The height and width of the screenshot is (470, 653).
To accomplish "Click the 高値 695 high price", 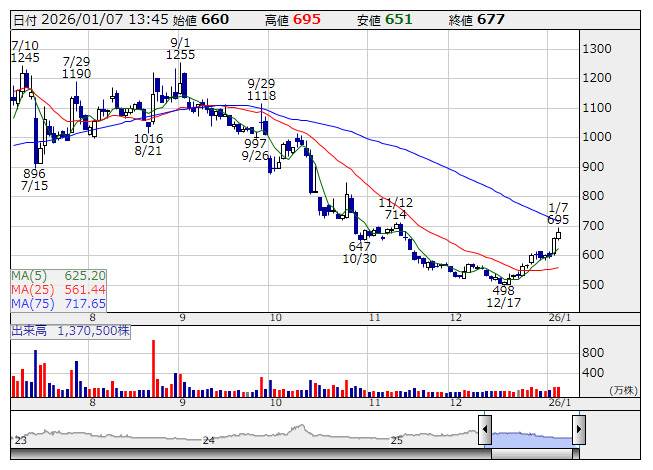I will [x=293, y=20].
